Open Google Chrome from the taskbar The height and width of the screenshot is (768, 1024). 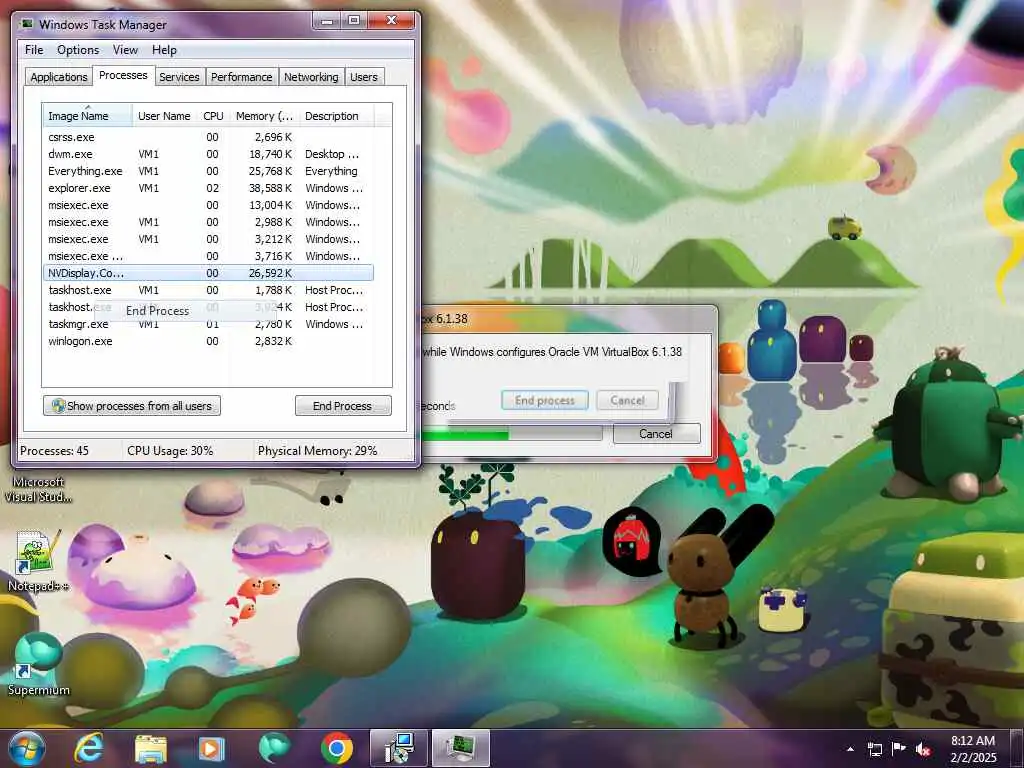tap(337, 748)
